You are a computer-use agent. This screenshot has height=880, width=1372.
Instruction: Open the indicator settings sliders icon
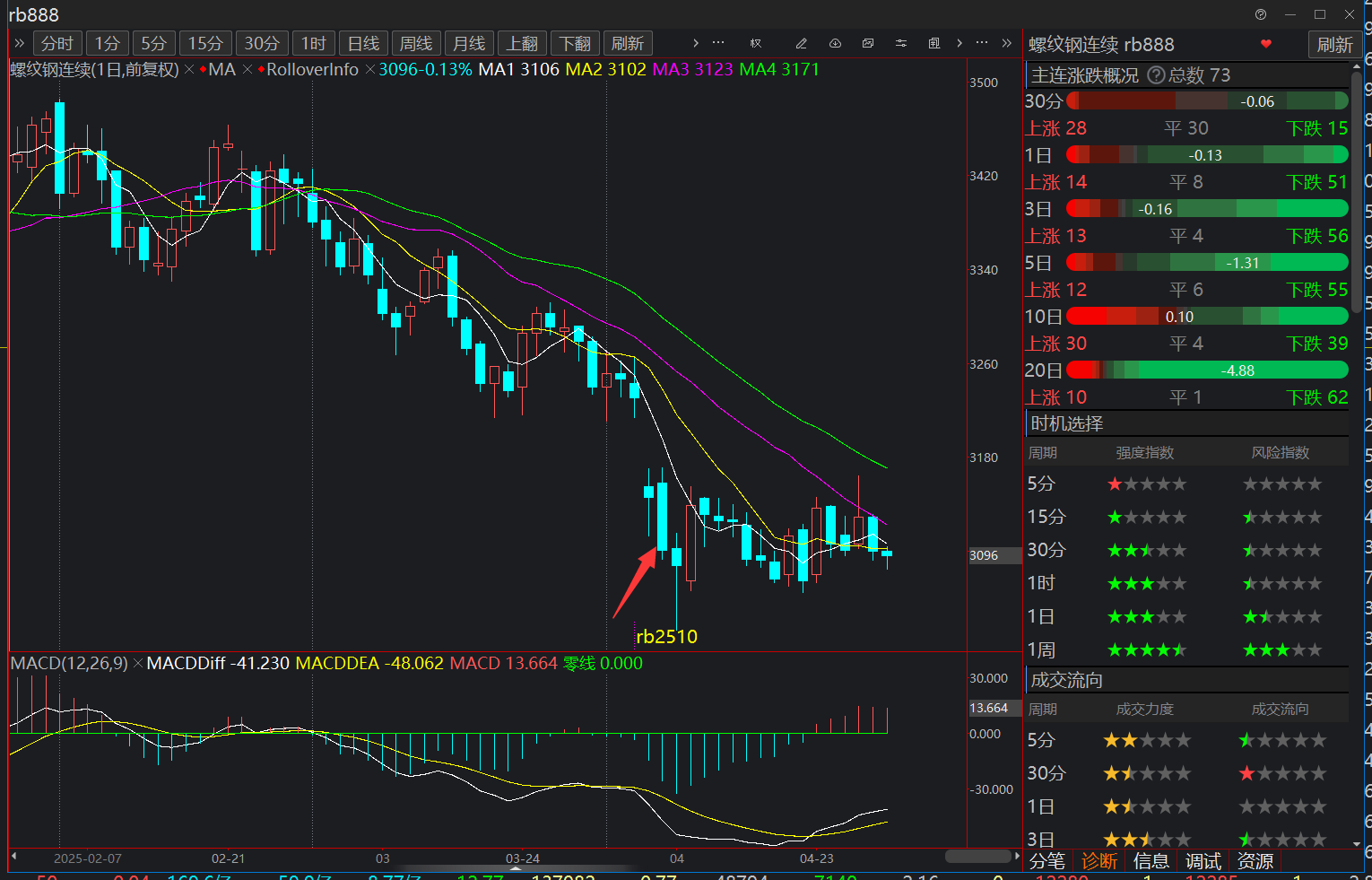(901, 43)
